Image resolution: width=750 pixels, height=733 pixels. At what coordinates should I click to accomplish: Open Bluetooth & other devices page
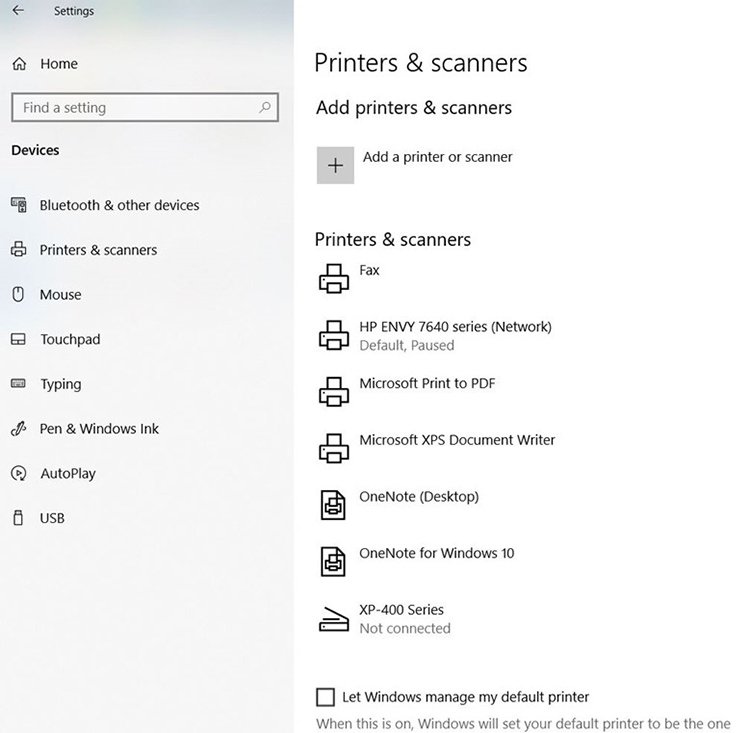(x=119, y=205)
